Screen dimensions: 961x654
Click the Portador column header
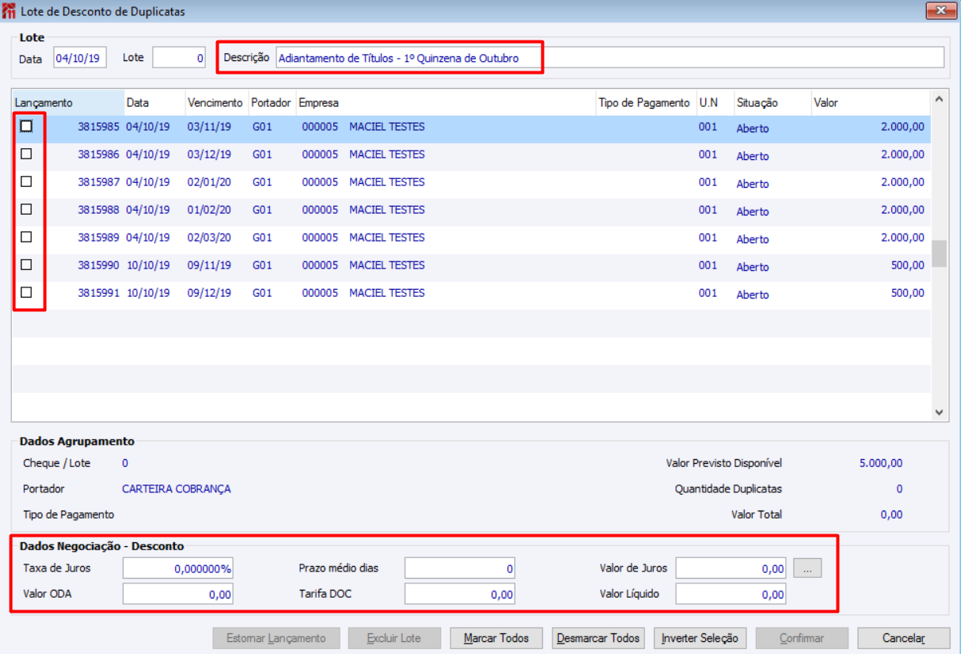(272, 102)
